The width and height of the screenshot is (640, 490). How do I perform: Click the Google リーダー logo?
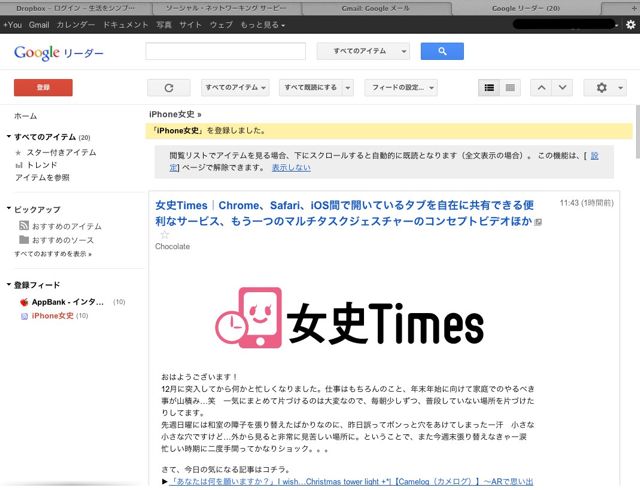tap(58, 53)
